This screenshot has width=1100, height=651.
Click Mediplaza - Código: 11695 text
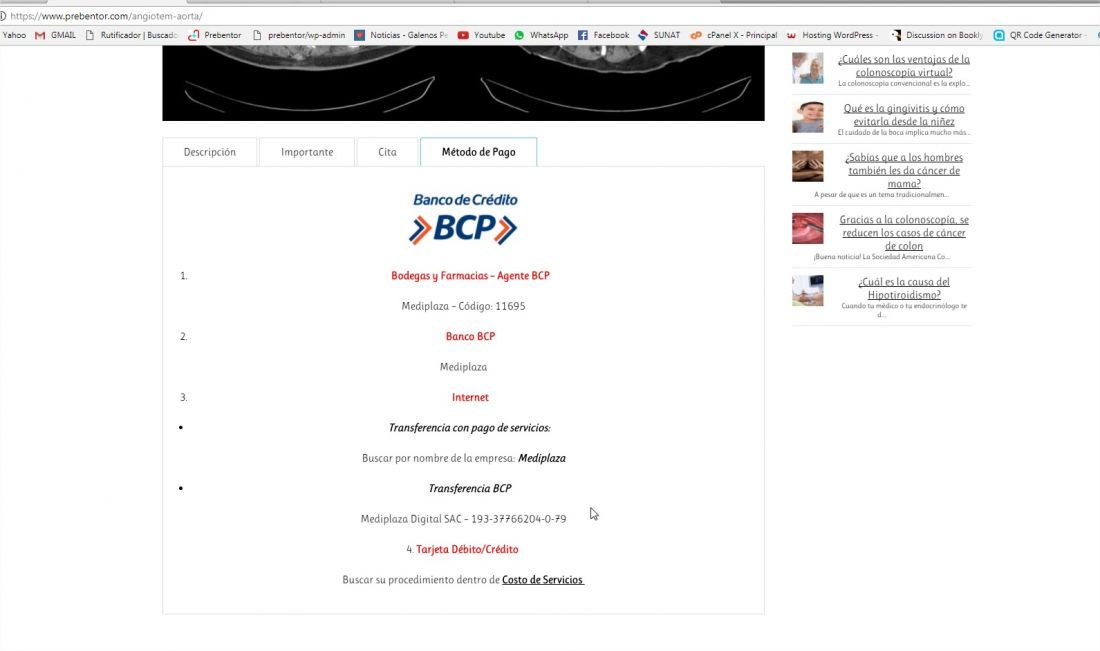click(463, 307)
